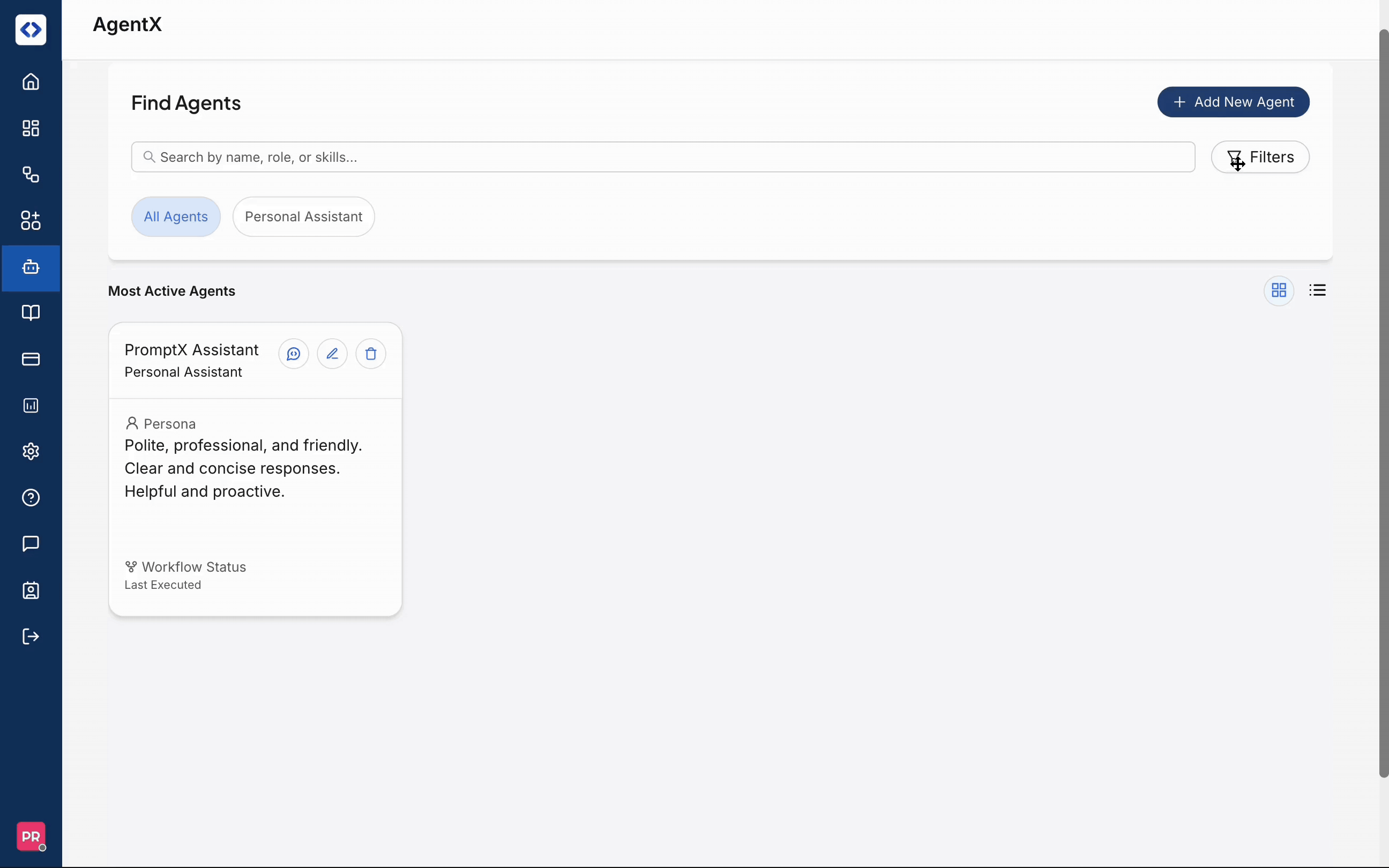This screenshot has height=868, width=1389.
Task: Click the persona description starting with Polite
Action: click(x=243, y=468)
